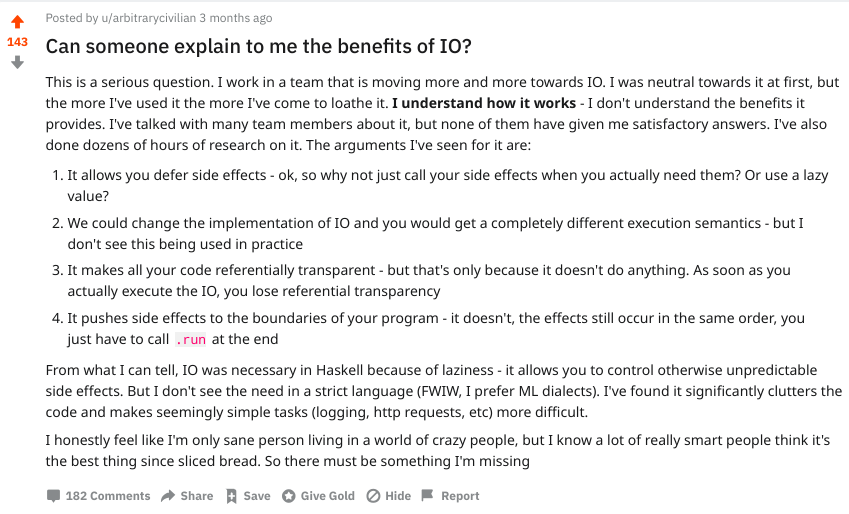The height and width of the screenshot is (514, 849).
Task: Upvote the post with the orange arrow
Action: (17, 22)
